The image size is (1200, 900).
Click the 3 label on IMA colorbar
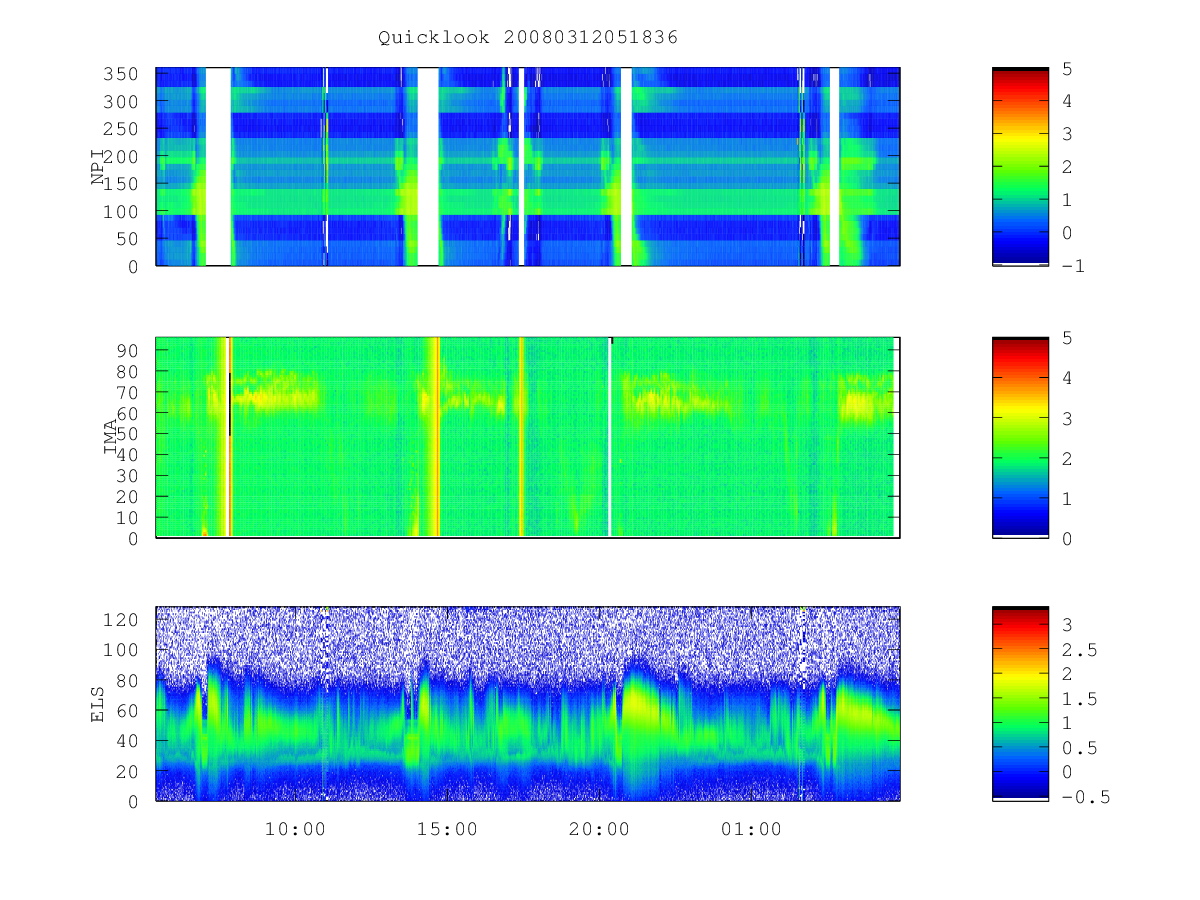(x=1066, y=418)
